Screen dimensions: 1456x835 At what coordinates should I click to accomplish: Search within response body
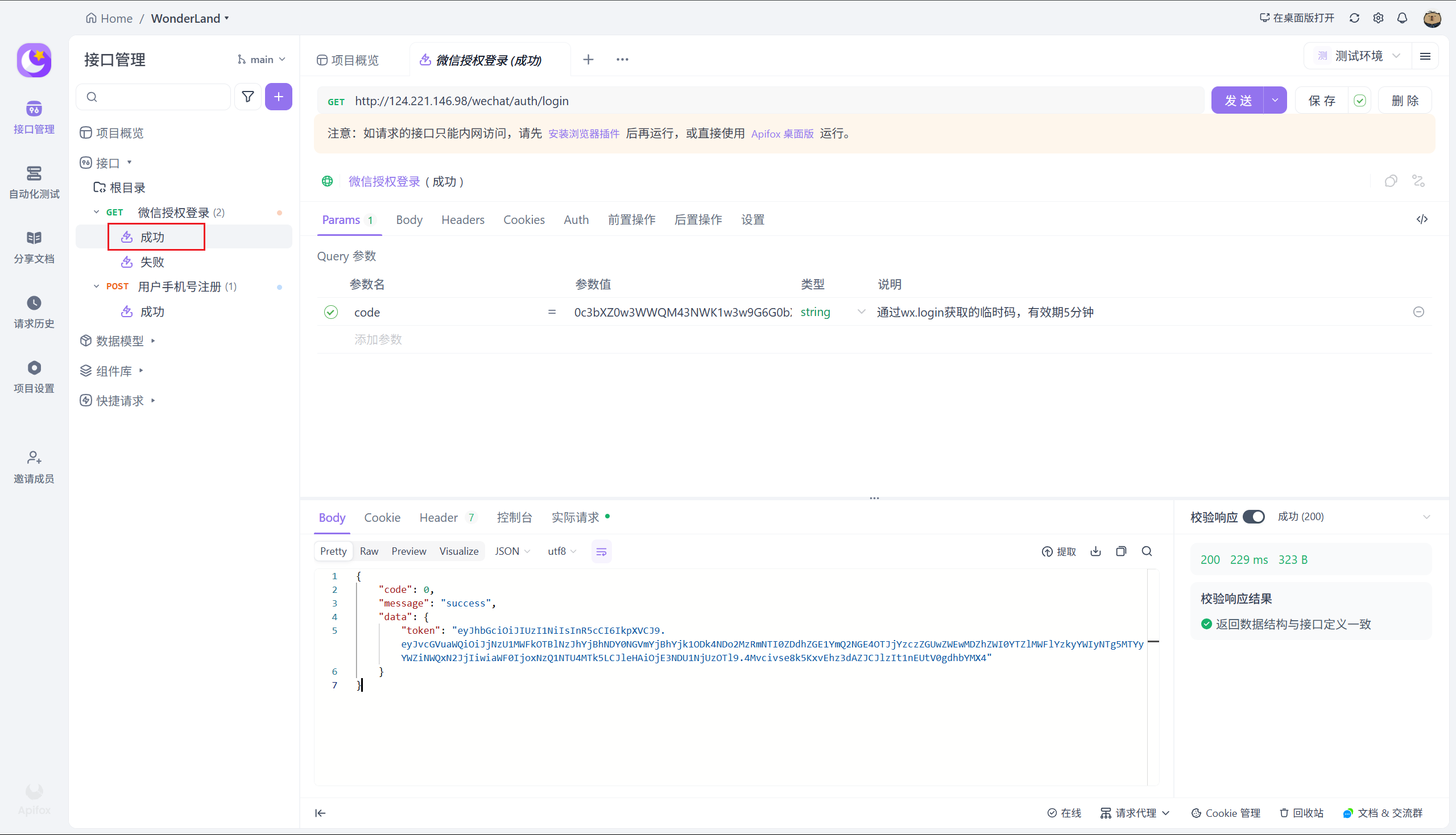1147,551
